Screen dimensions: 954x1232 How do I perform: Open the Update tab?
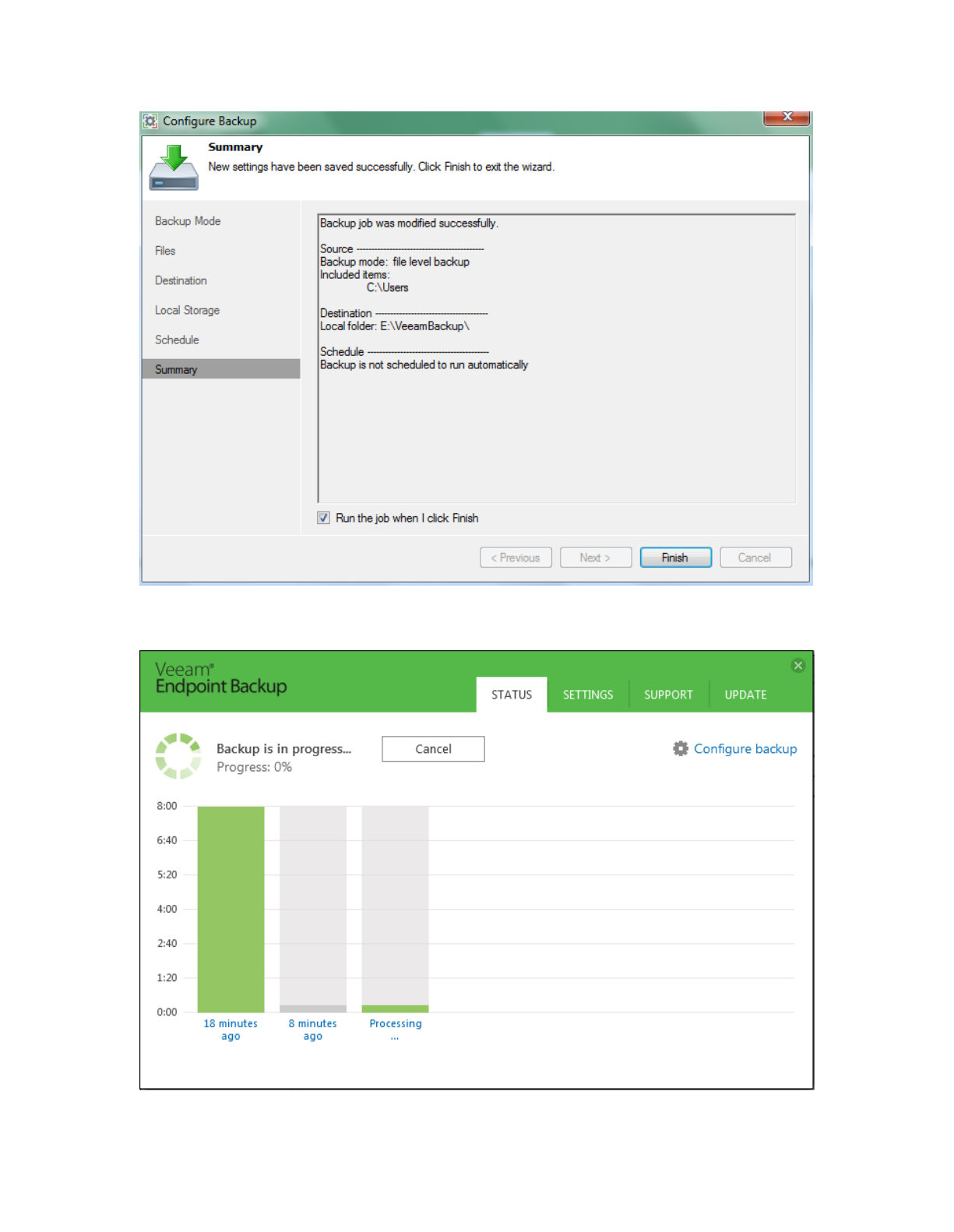coord(745,695)
